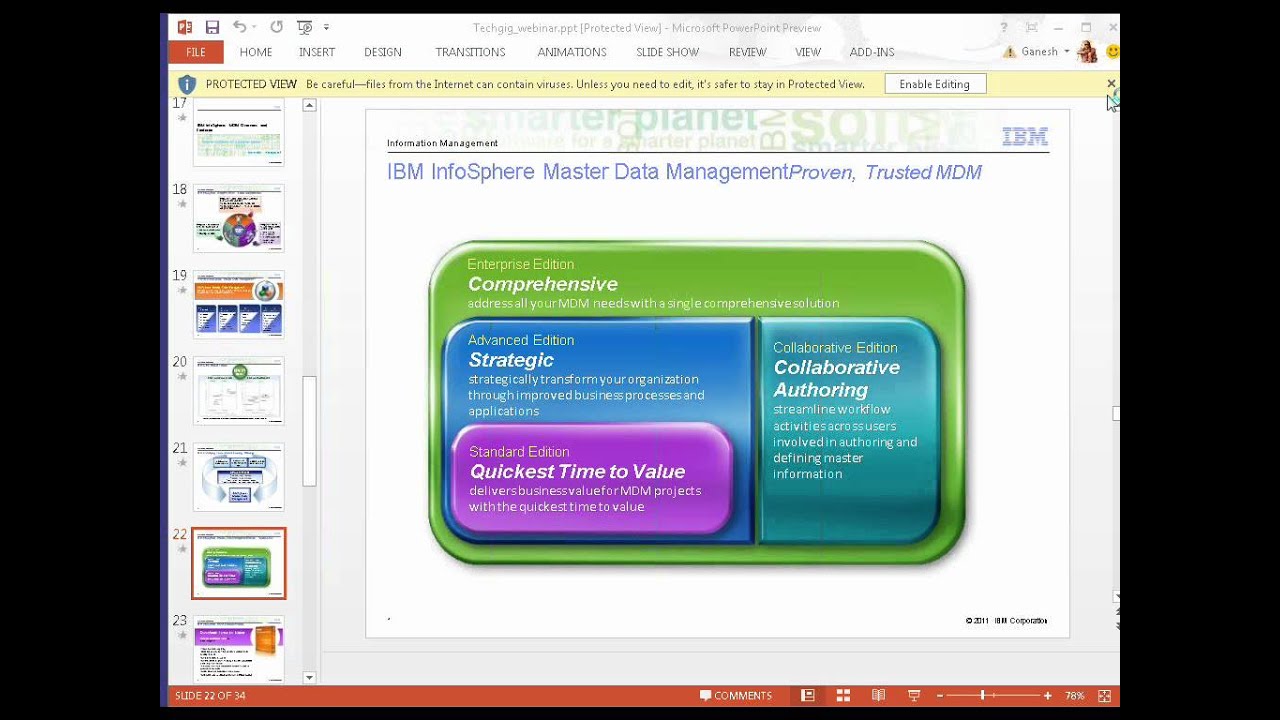1280x720 pixels.
Task: Open the ANIMATIONS ribbon tab
Action: [572, 52]
